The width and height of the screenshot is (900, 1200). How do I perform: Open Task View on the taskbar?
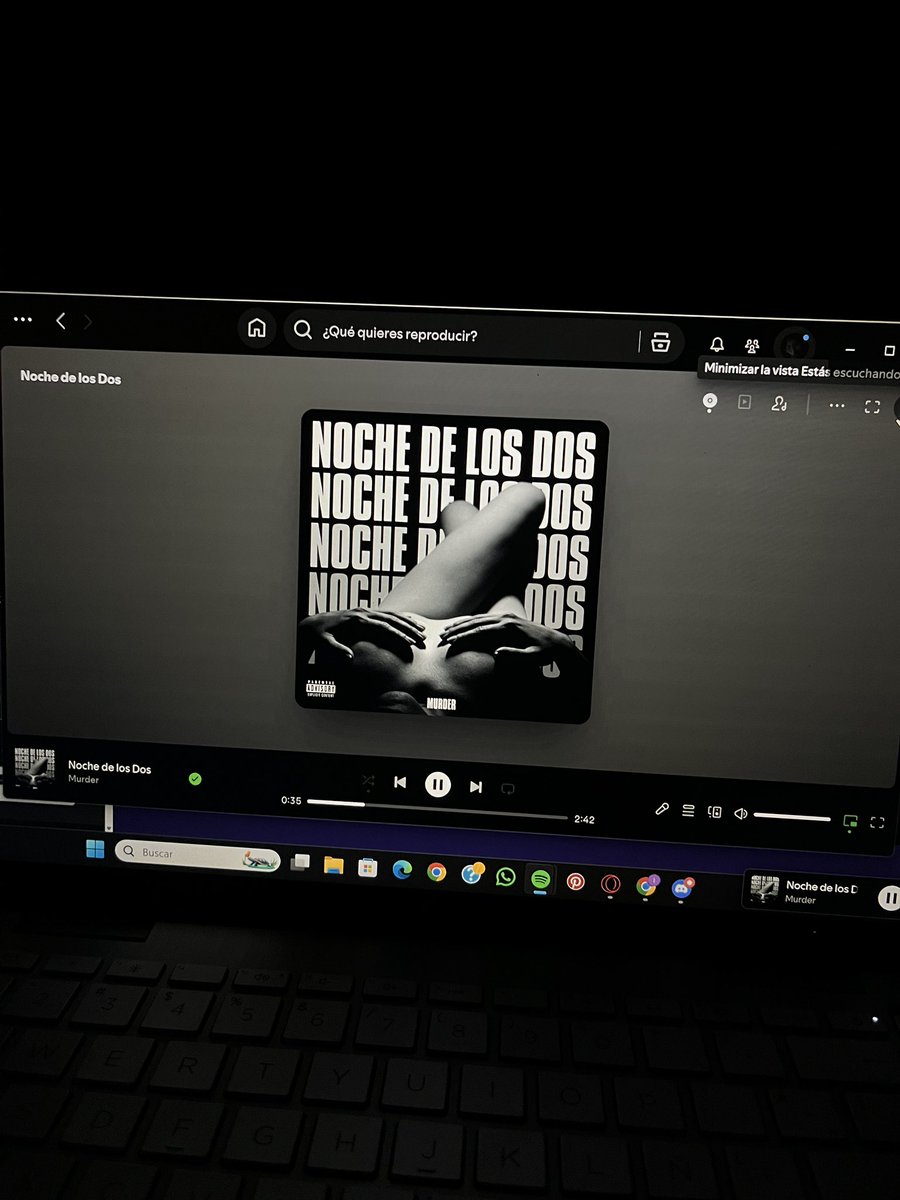pyautogui.click(x=300, y=862)
